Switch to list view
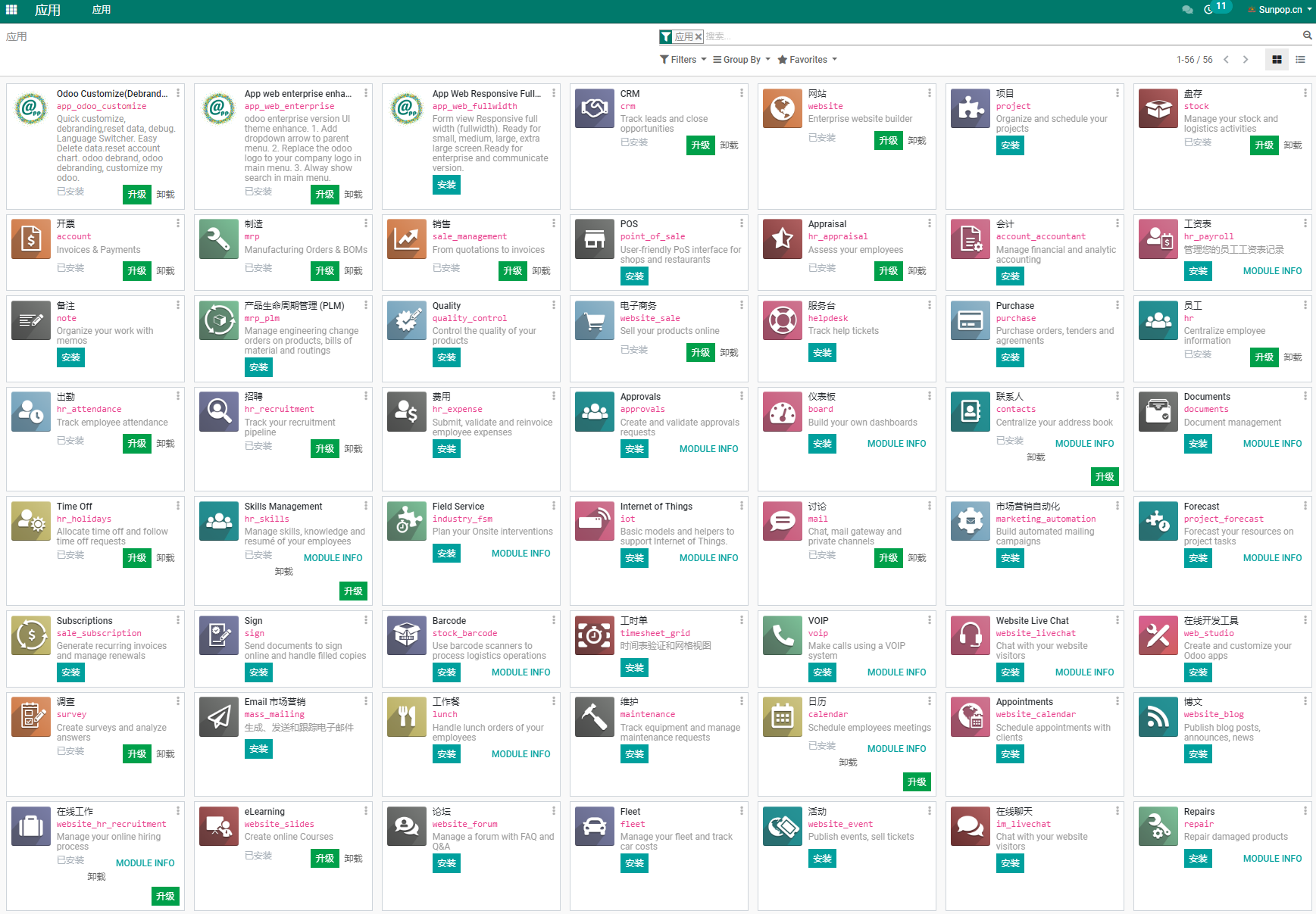1316x914 pixels. coord(1300,60)
